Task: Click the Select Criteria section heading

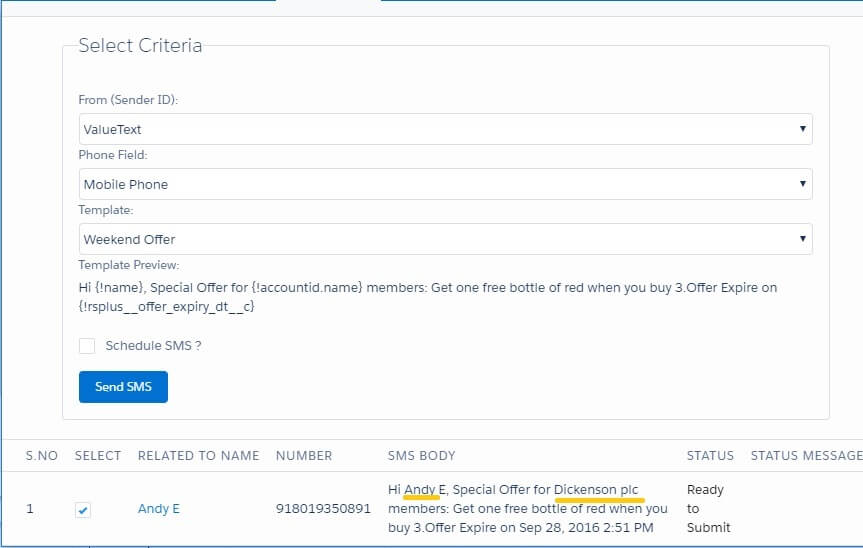Action: (140, 45)
